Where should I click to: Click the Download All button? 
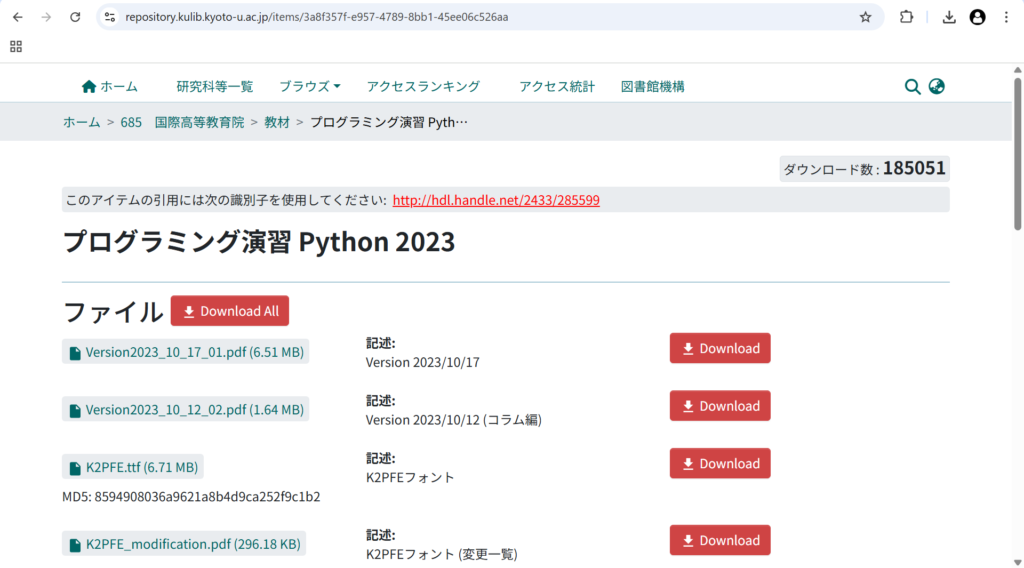pyautogui.click(x=230, y=311)
